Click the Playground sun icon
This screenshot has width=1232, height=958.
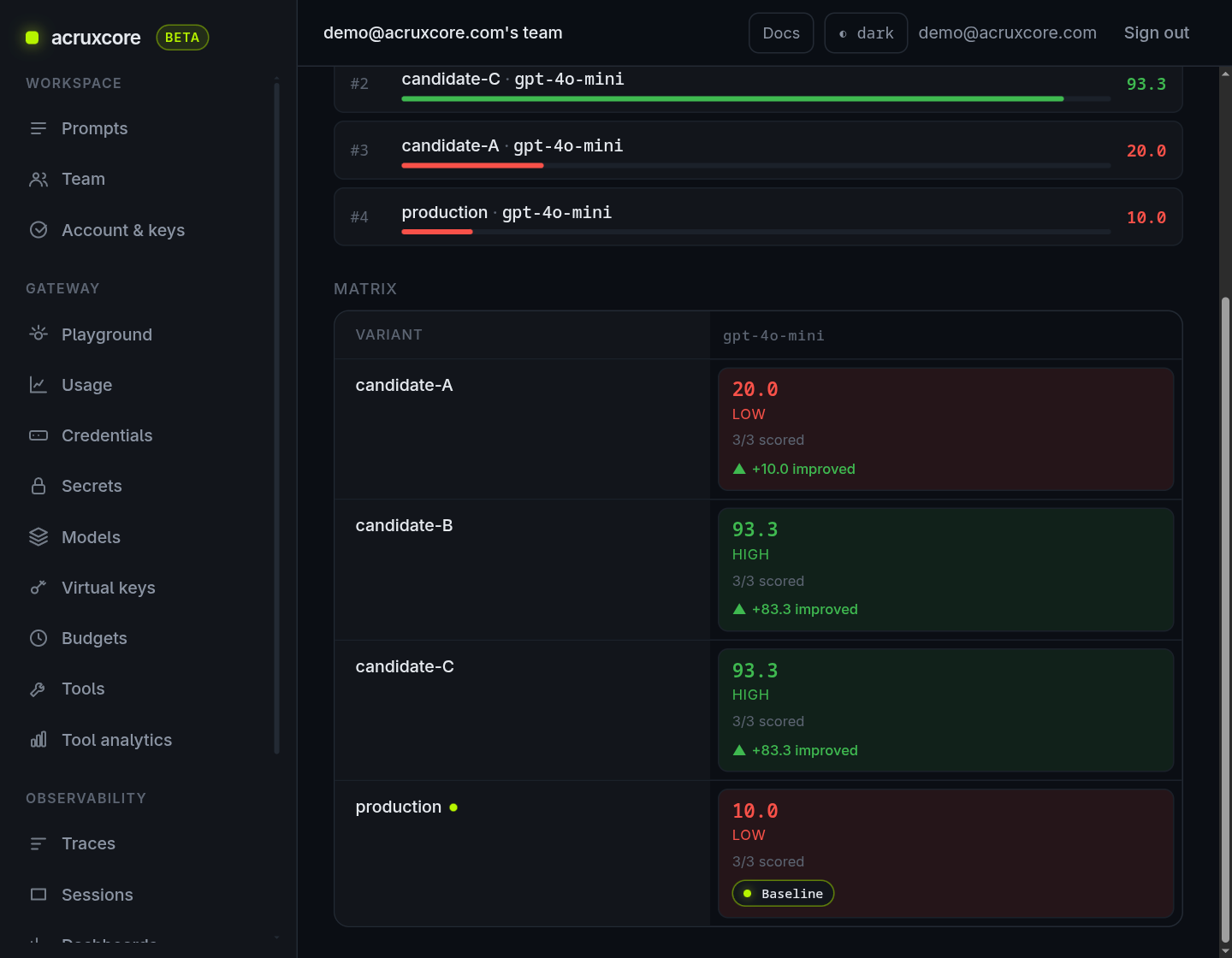click(x=38, y=334)
